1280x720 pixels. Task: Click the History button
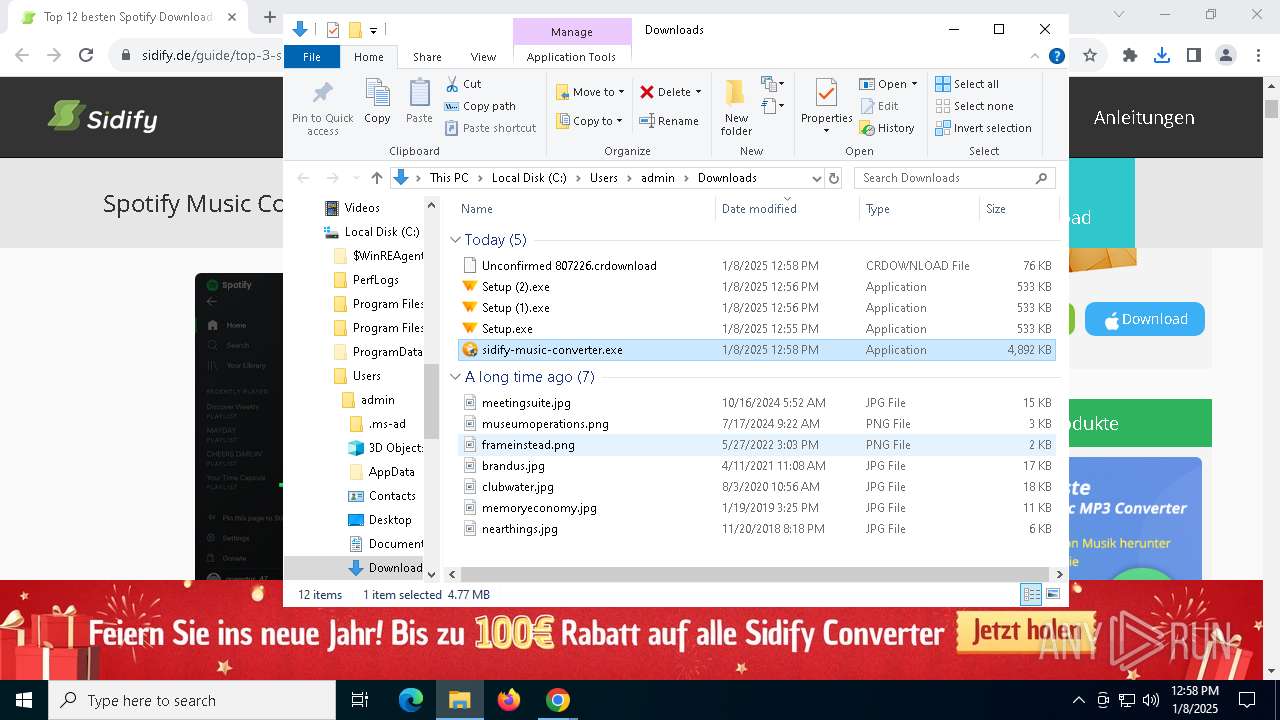coord(888,128)
